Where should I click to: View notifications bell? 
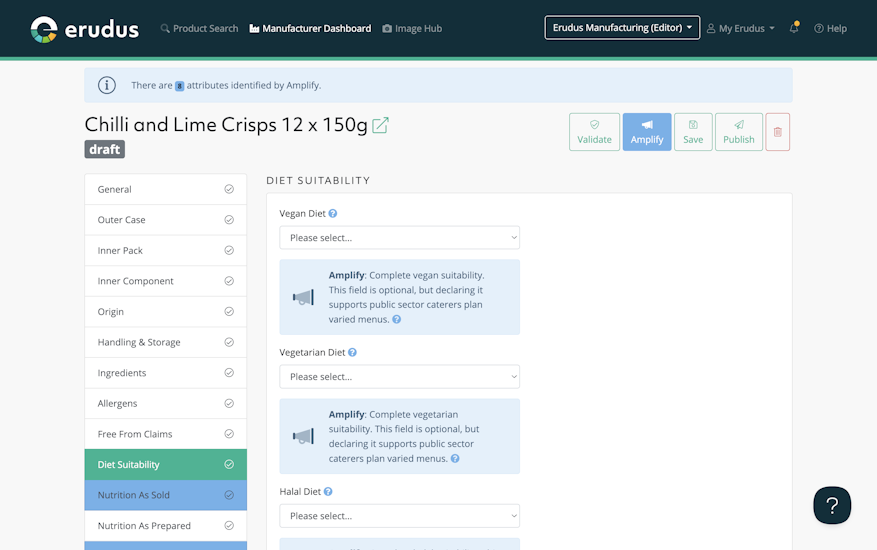794,27
